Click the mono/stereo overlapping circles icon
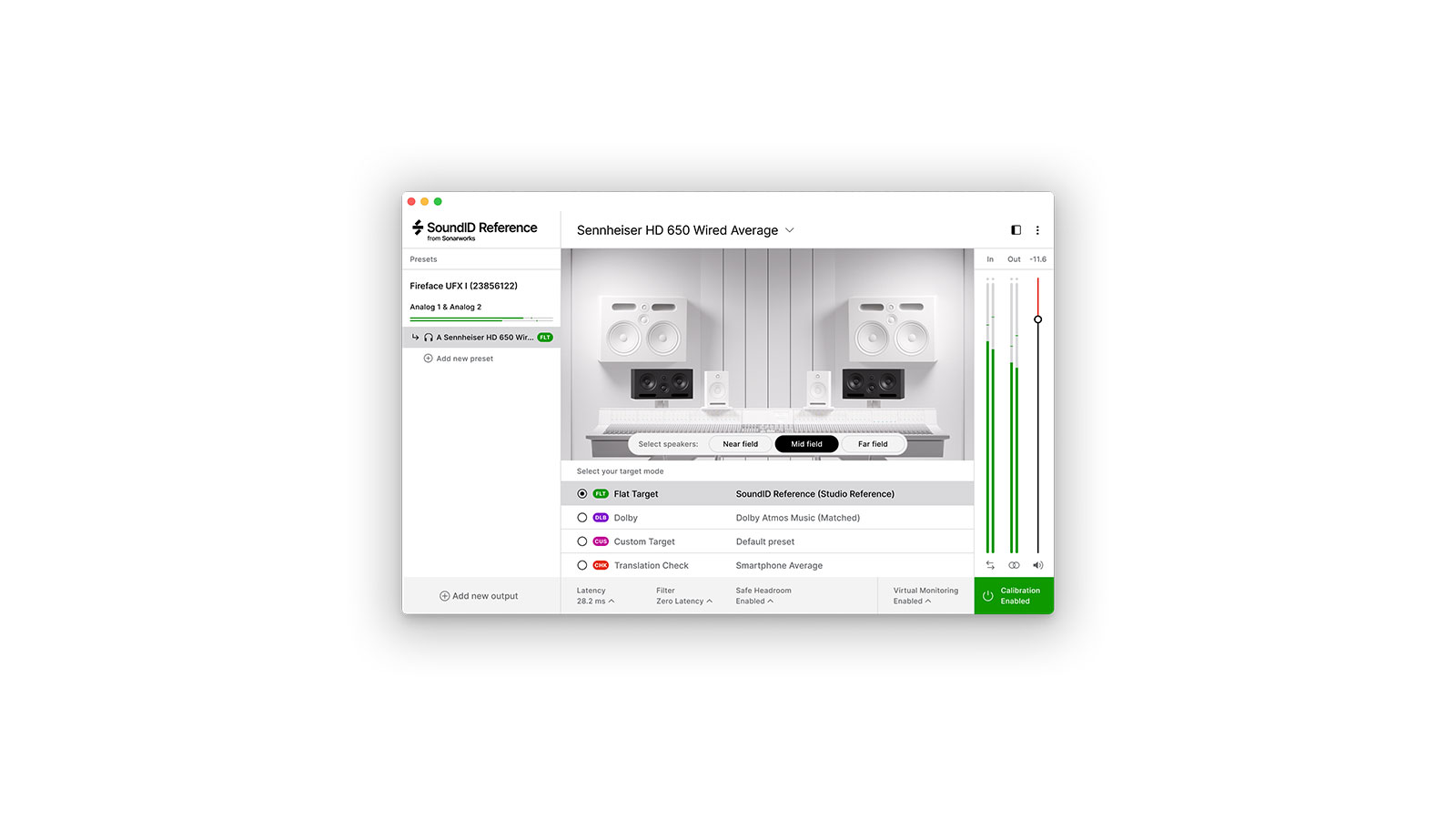 pyautogui.click(x=1014, y=565)
